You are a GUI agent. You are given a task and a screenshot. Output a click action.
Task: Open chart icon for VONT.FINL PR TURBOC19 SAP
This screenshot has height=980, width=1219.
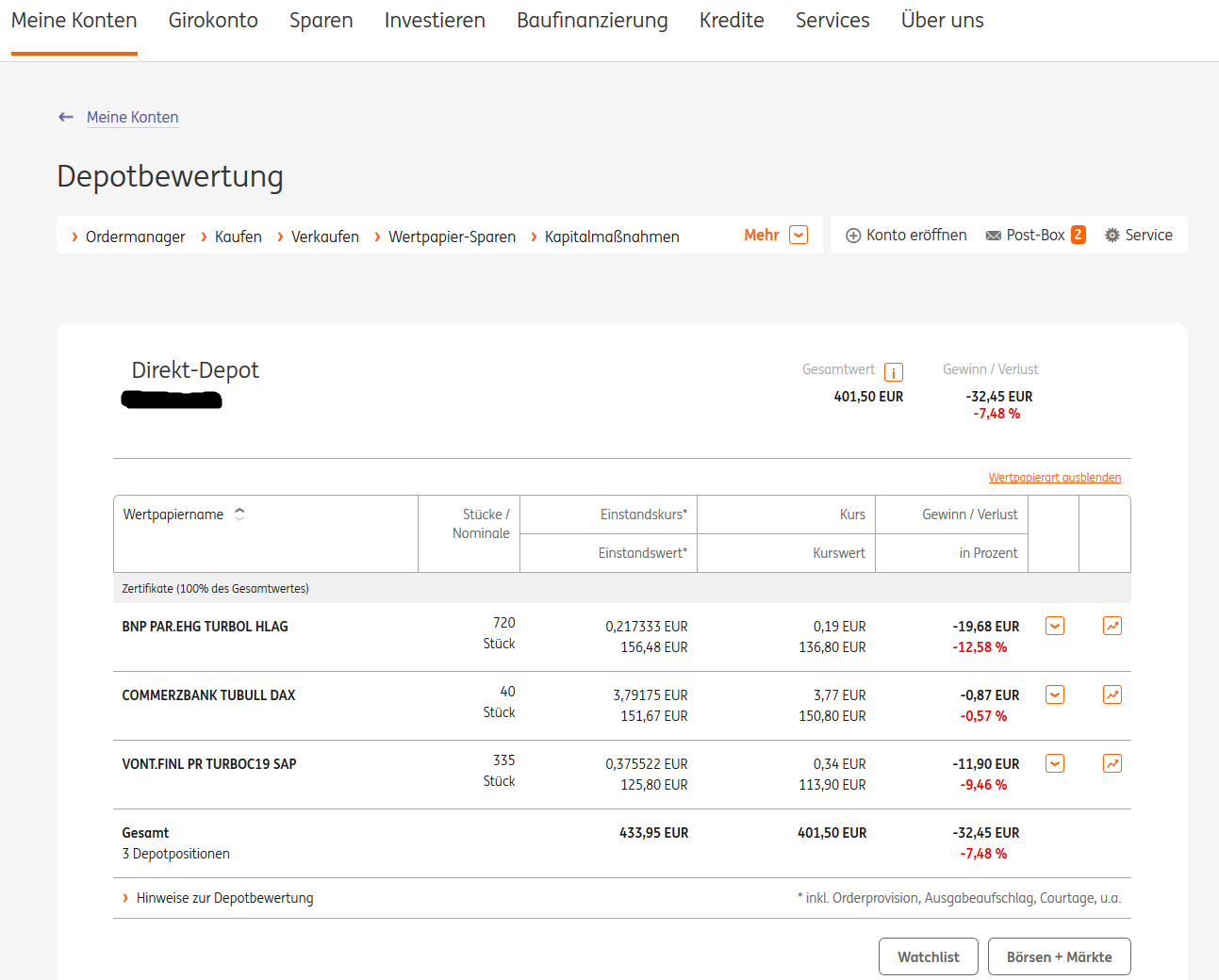click(1112, 763)
